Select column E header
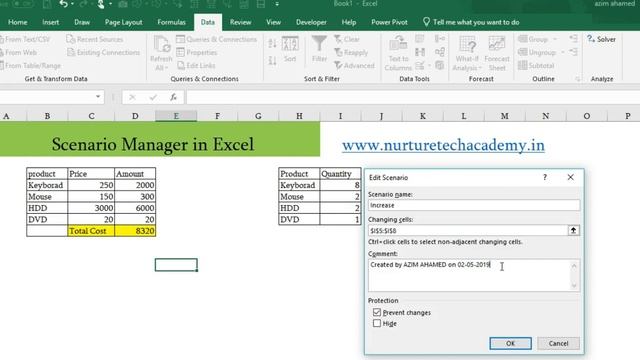 pos(176,116)
